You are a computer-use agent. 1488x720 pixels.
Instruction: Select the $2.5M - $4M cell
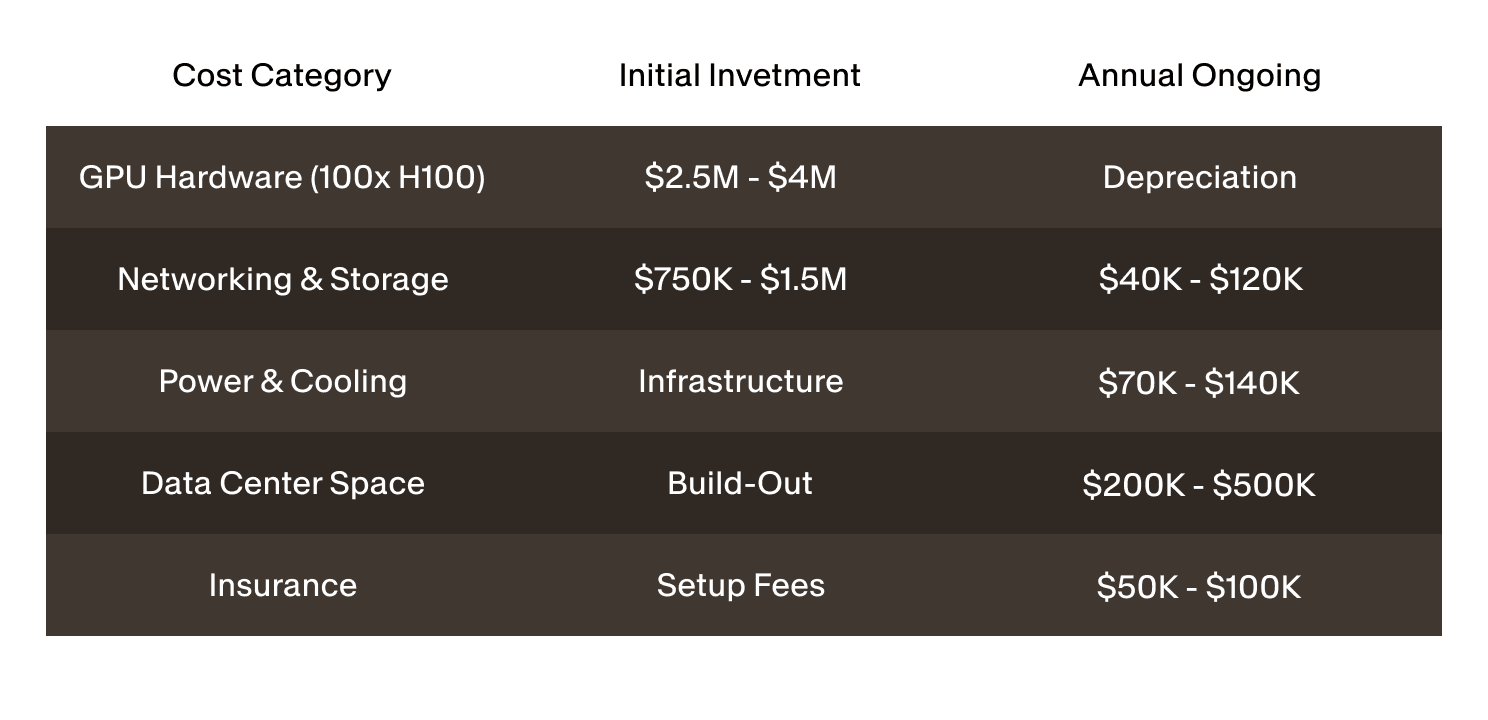740,178
